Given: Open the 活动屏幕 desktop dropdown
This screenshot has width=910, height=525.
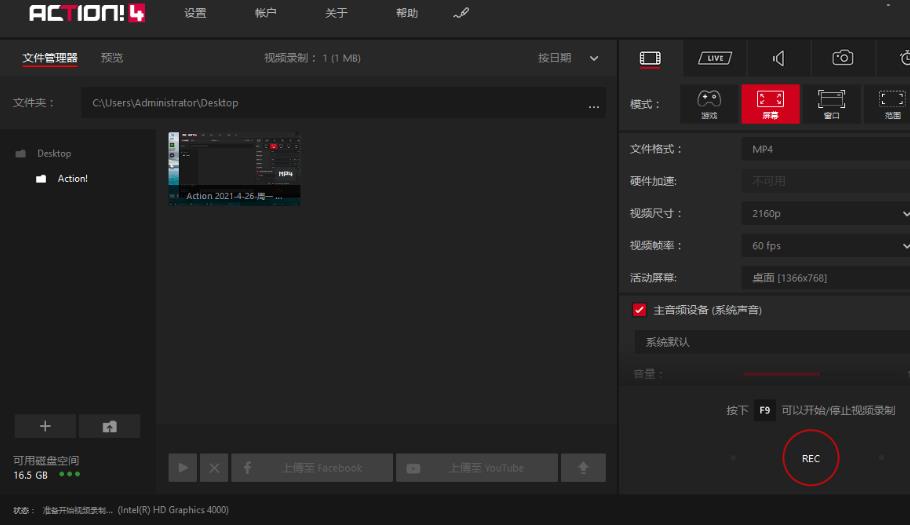Looking at the screenshot, I should 826,278.
